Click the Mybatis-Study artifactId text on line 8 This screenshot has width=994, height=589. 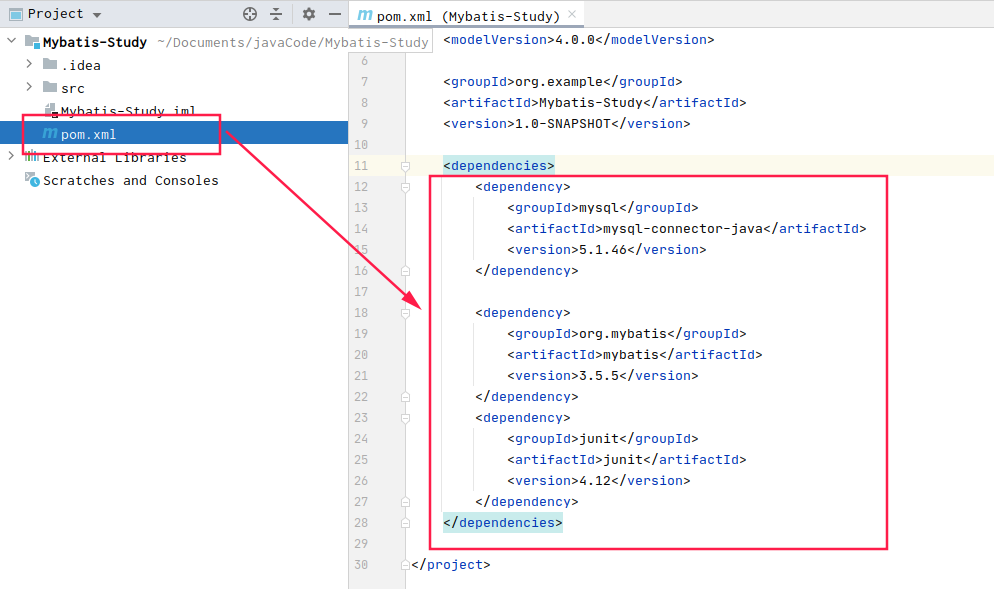tap(591, 103)
